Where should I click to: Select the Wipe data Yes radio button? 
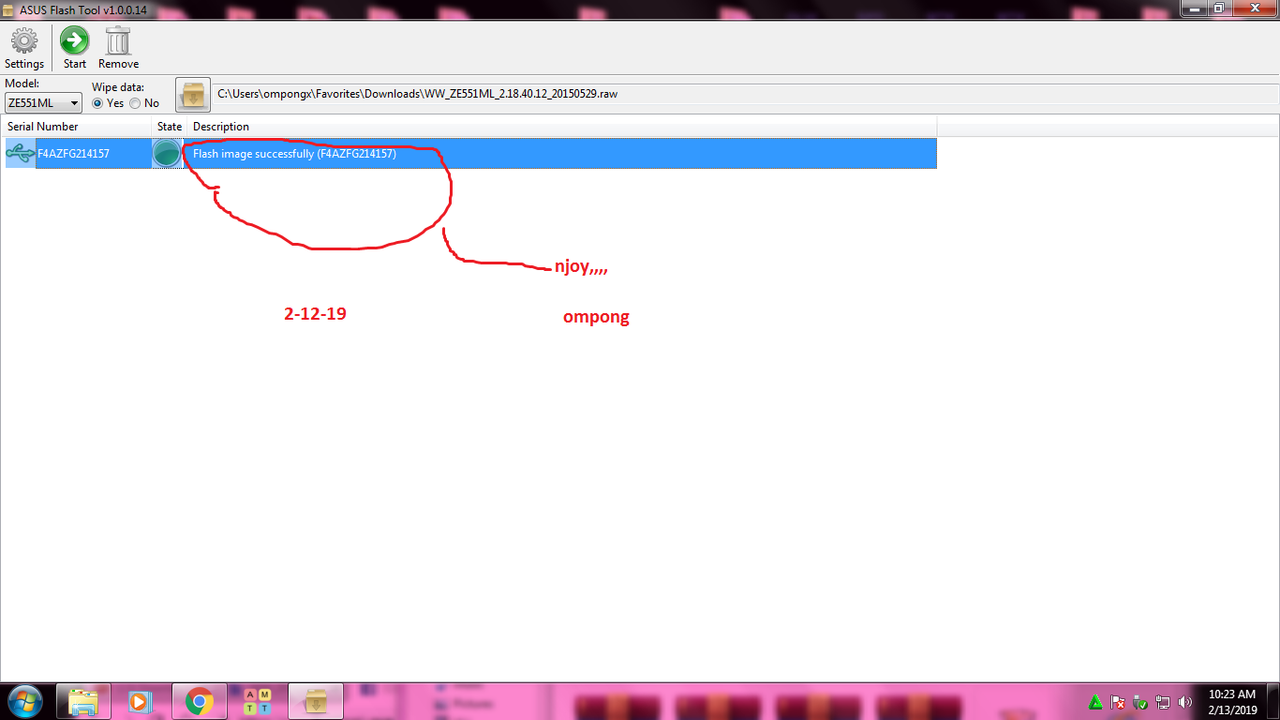tap(98, 103)
